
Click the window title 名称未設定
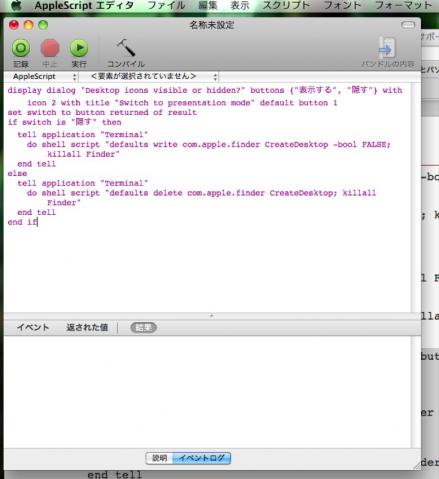coord(212,25)
